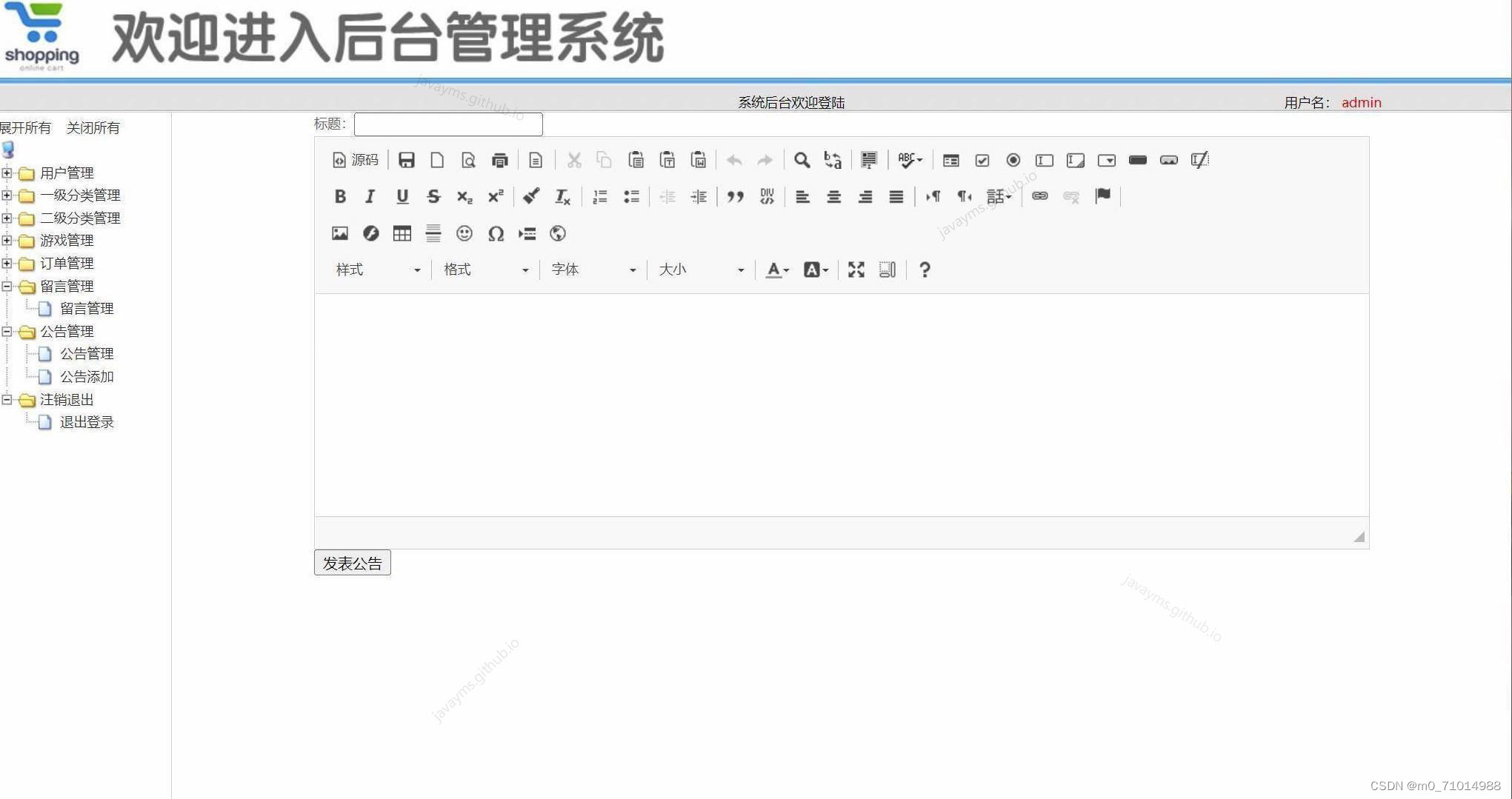
Task: Click the Print icon
Action: pyautogui.click(x=499, y=160)
